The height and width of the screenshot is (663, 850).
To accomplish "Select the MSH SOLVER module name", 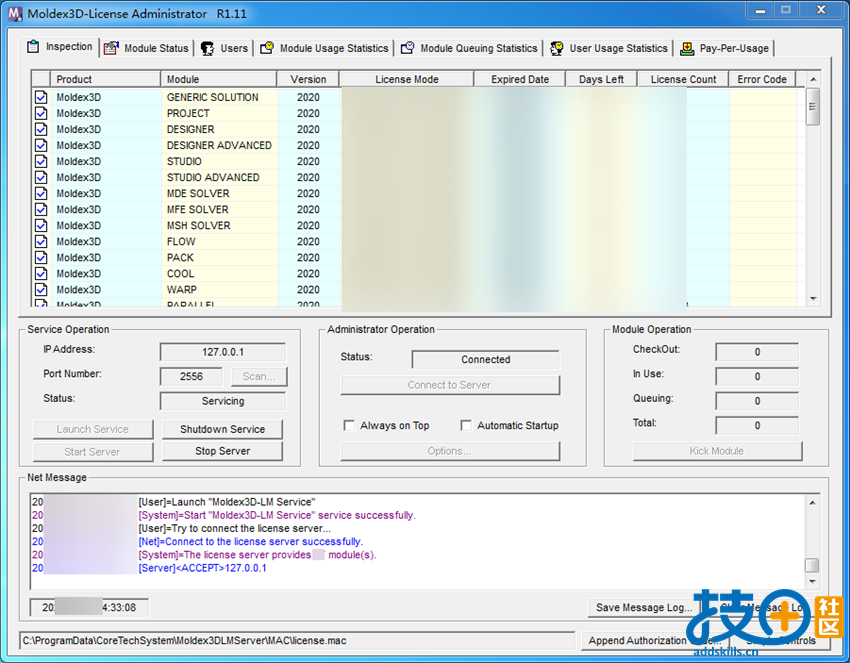I will pyautogui.click(x=198, y=226).
